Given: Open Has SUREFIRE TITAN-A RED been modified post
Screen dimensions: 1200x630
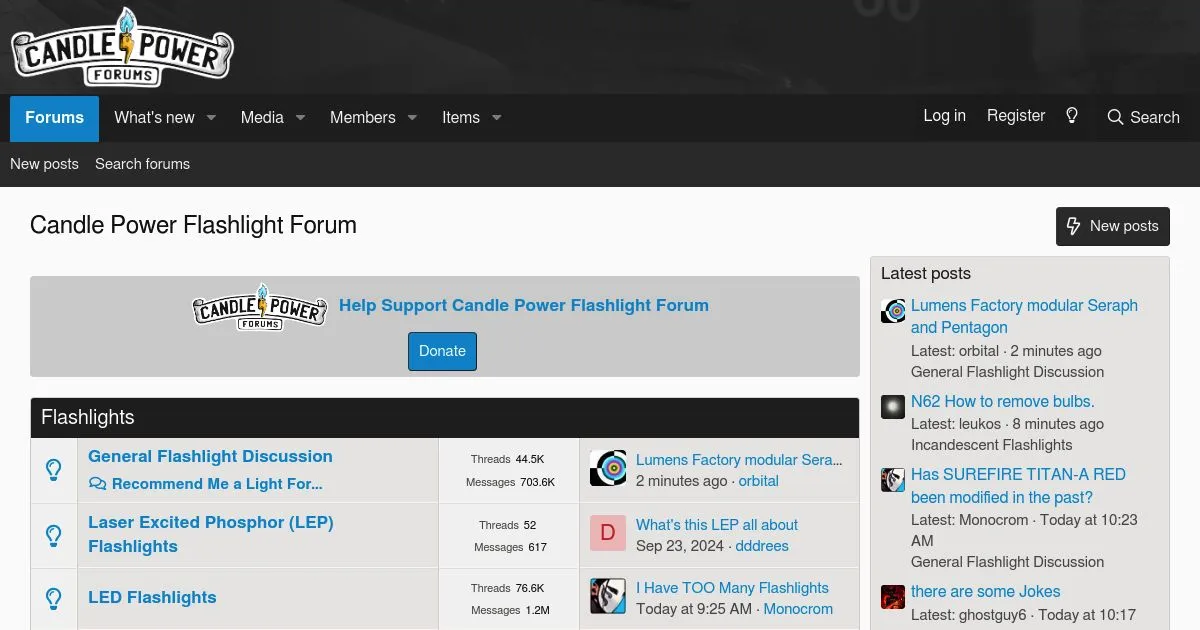Looking at the screenshot, I should pos(1018,486).
